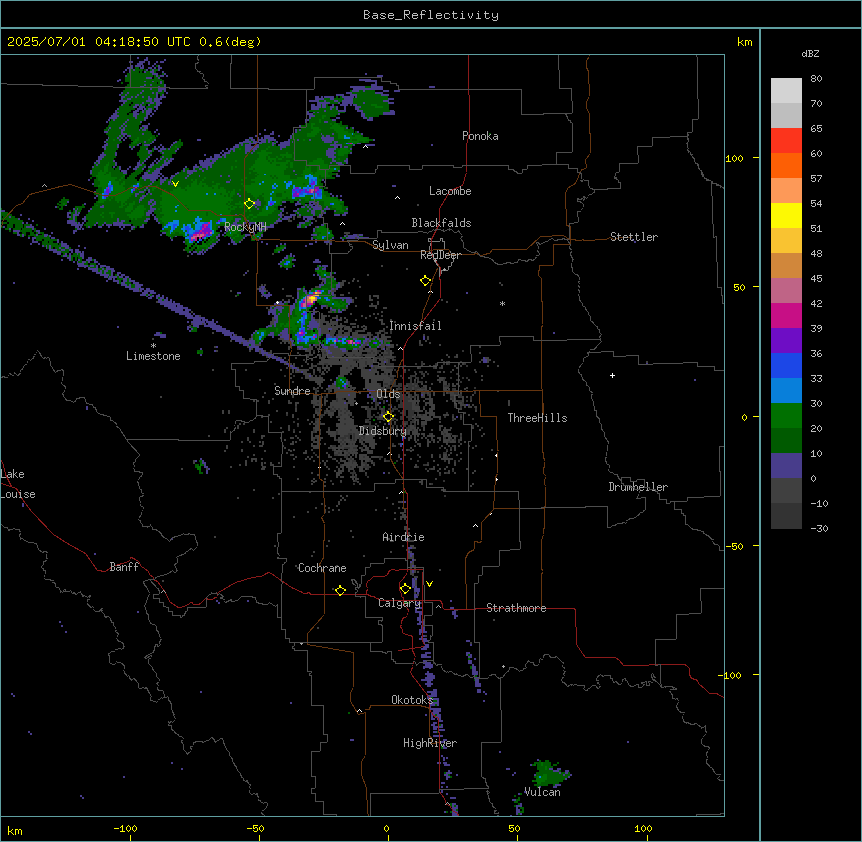Select the orange 57-60 dBZ legend swatch
Viewport: 862px width, 842px height.
[x=786, y=165]
